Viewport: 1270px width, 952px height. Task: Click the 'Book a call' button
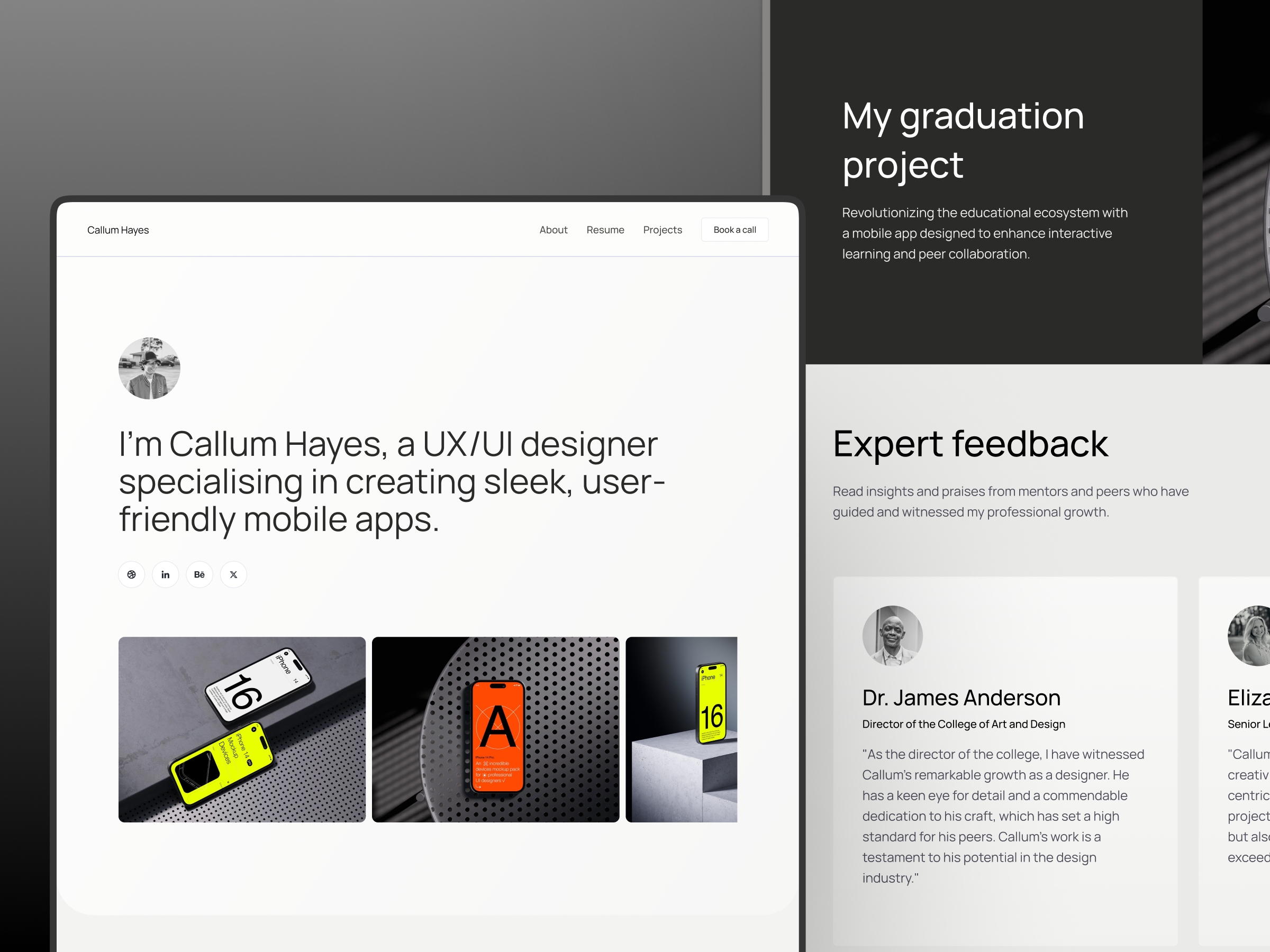[x=736, y=230]
